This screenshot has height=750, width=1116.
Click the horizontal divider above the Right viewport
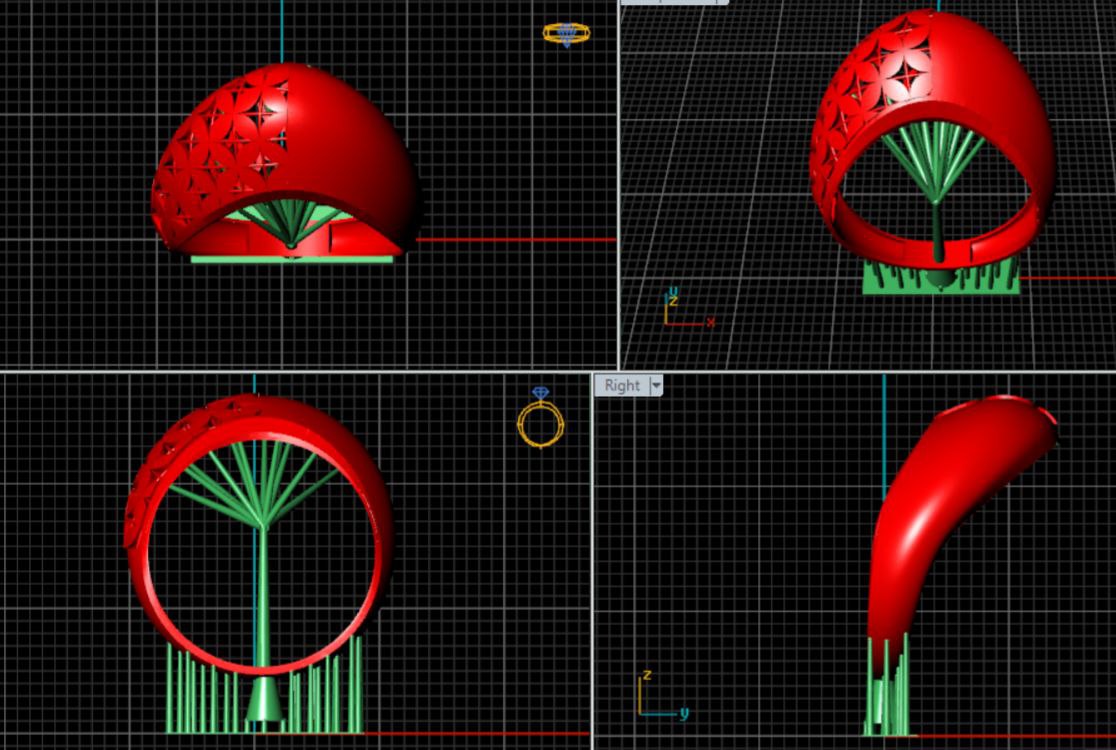coord(850,371)
